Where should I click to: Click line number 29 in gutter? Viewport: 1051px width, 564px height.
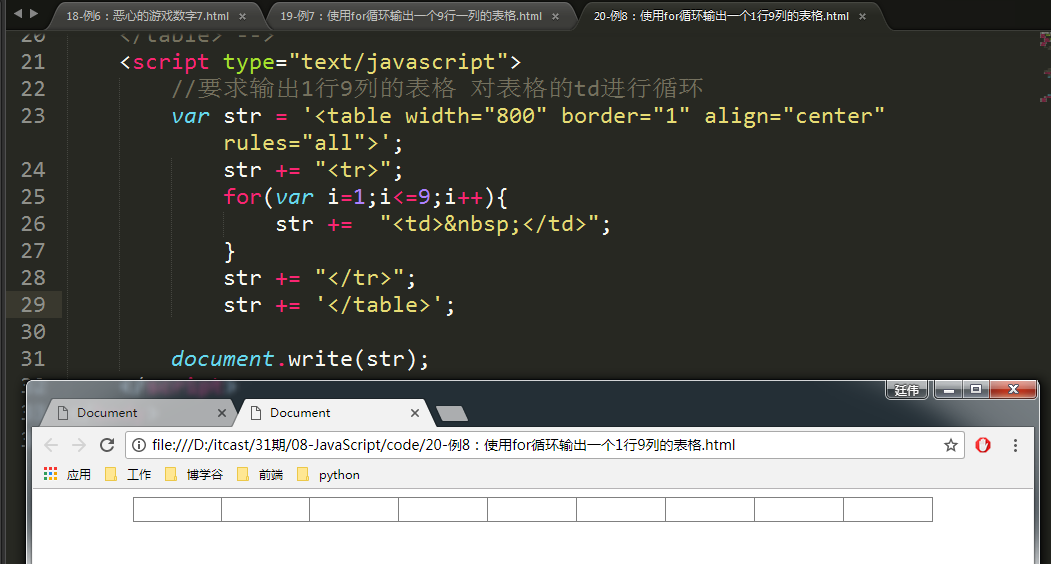(33, 304)
